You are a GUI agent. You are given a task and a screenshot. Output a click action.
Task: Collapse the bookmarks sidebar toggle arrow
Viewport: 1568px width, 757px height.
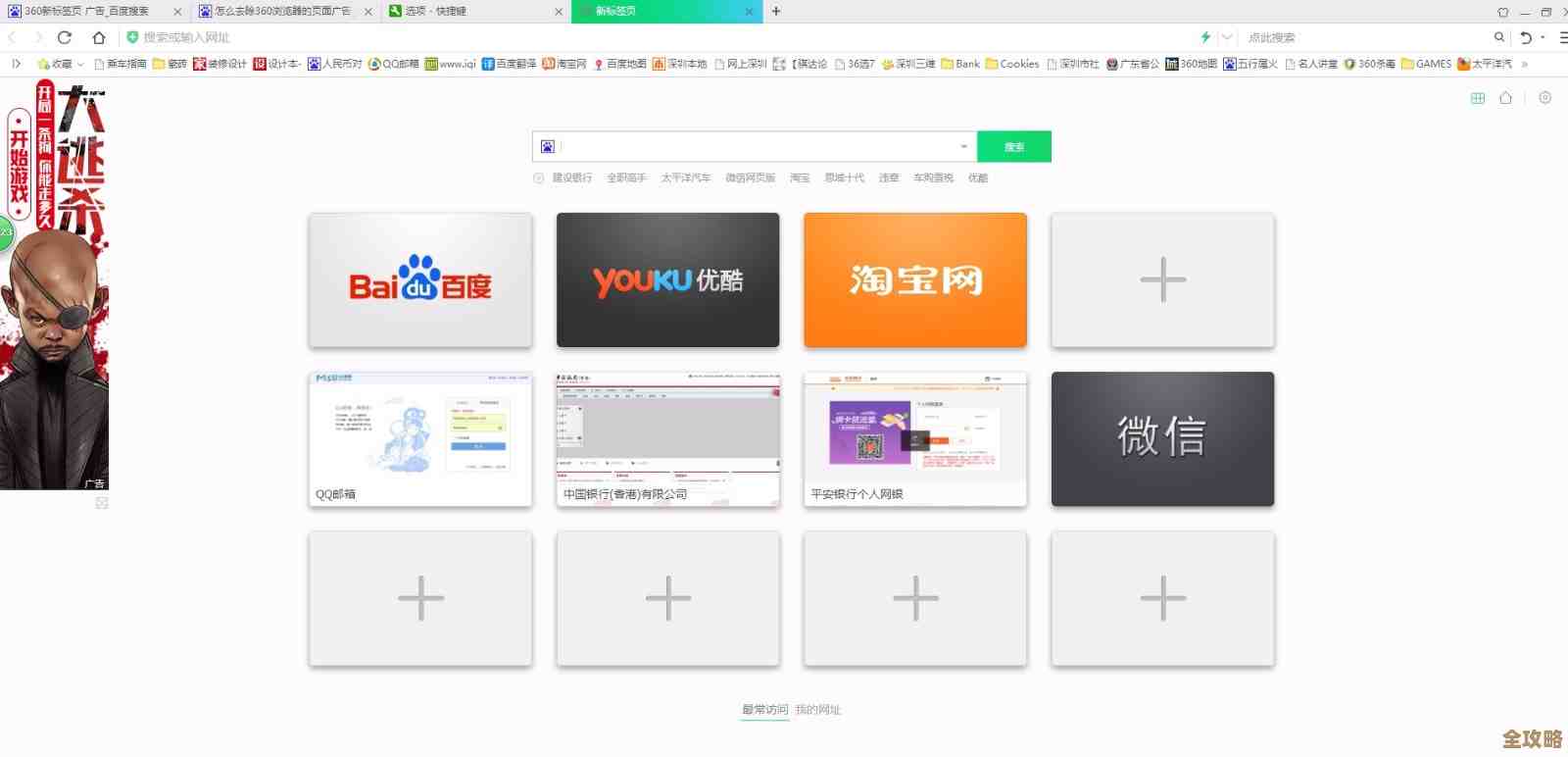(16, 64)
